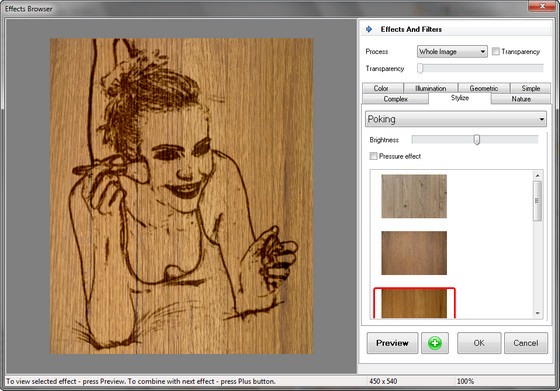Image resolution: width=560 pixels, height=391 pixels.
Task: Click the Preview button
Action: click(x=392, y=343)
